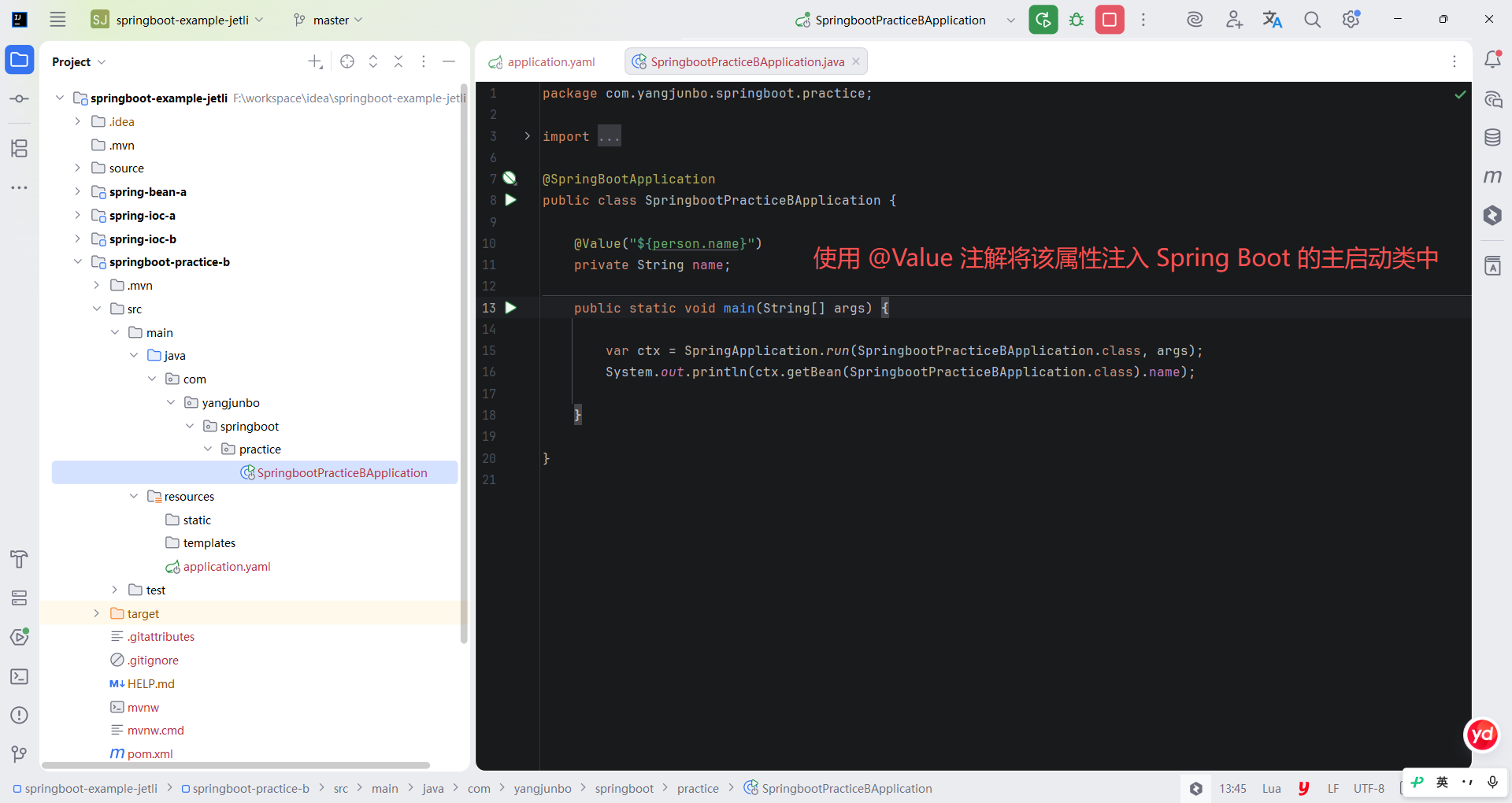Viewport: 1512px width, 803px height.
Task: Expand the .idea folder
Action: click(77, 121)
